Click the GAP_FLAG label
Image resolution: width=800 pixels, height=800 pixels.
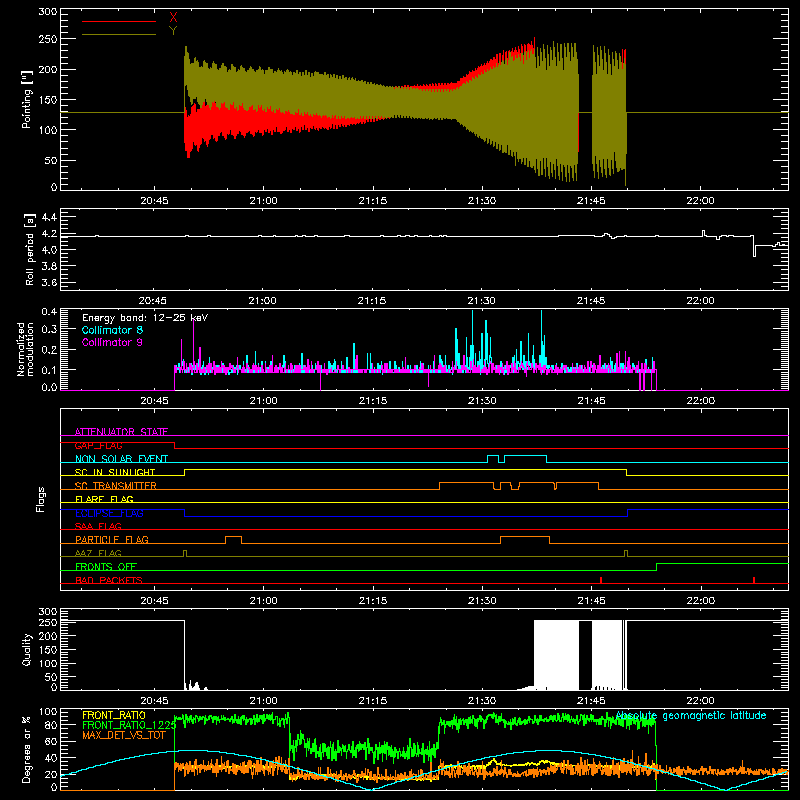point(98,445)
